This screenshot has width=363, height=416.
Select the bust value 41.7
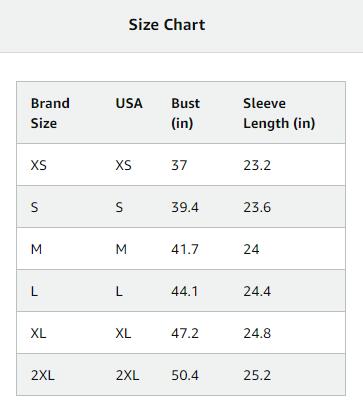[185, 249]
